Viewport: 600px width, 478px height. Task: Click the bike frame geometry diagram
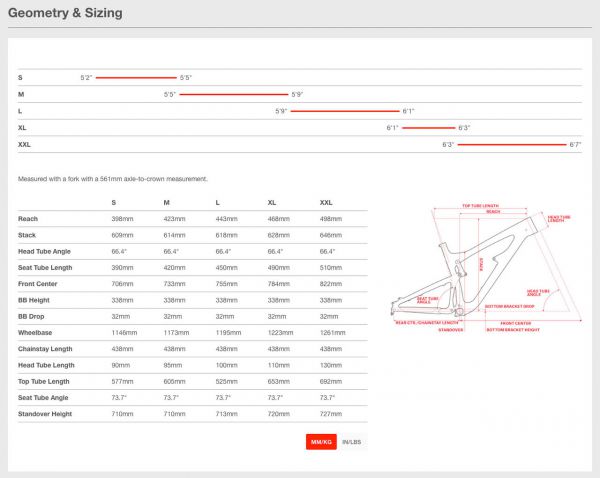[486, 270]
